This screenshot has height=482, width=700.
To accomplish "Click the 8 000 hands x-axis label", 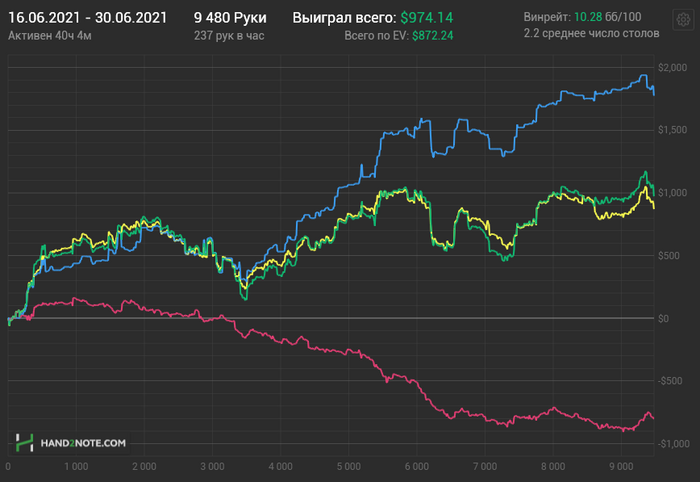I will (x=553, y=467).
